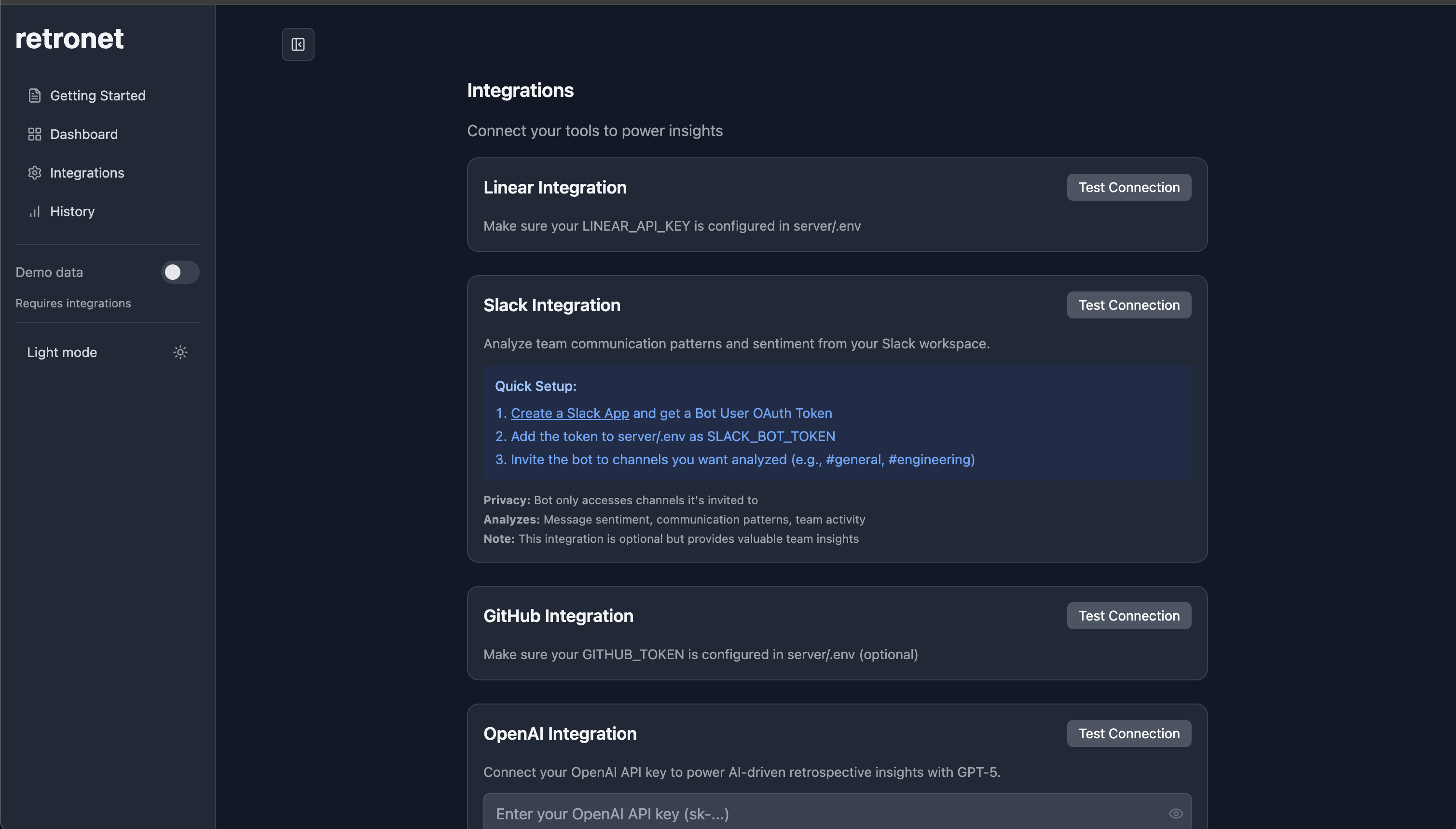Open the Getting Started page
The height and width of the screenshot is (829, 1456).
coord(98,96)
